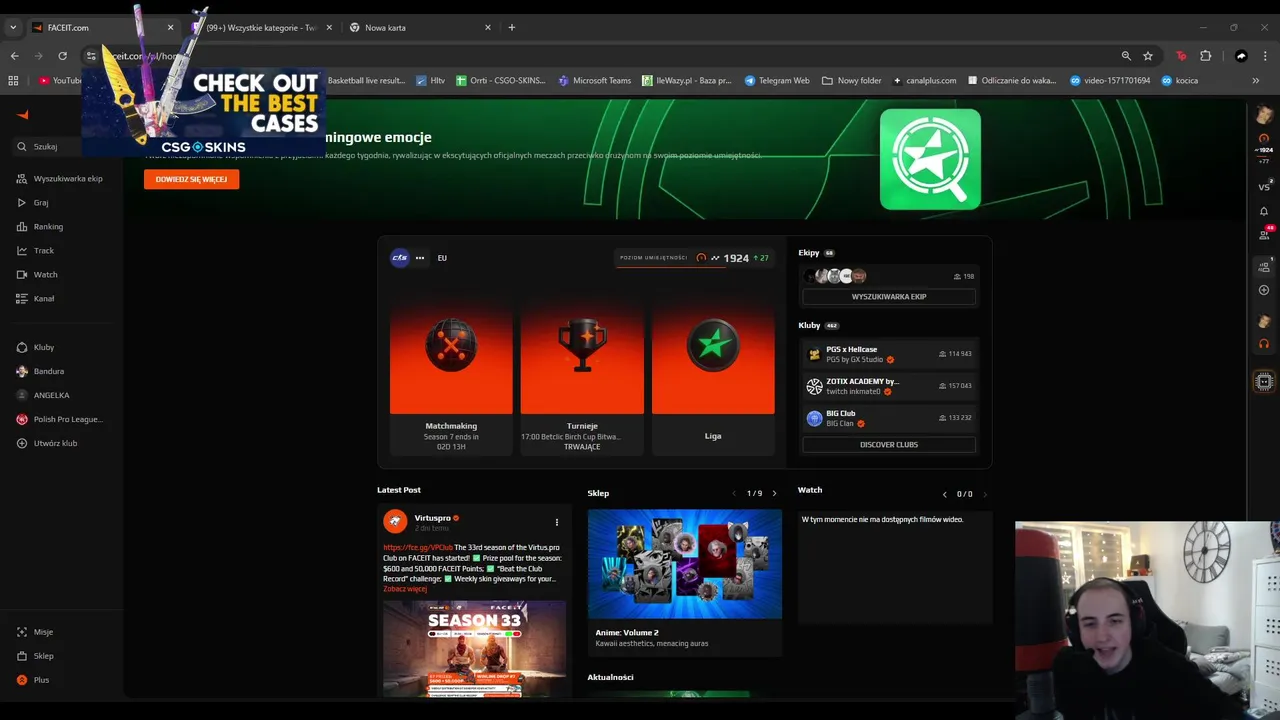Open the ZOTIX ACADEMY club row
Screen dimensions: 1280x720
889,386
